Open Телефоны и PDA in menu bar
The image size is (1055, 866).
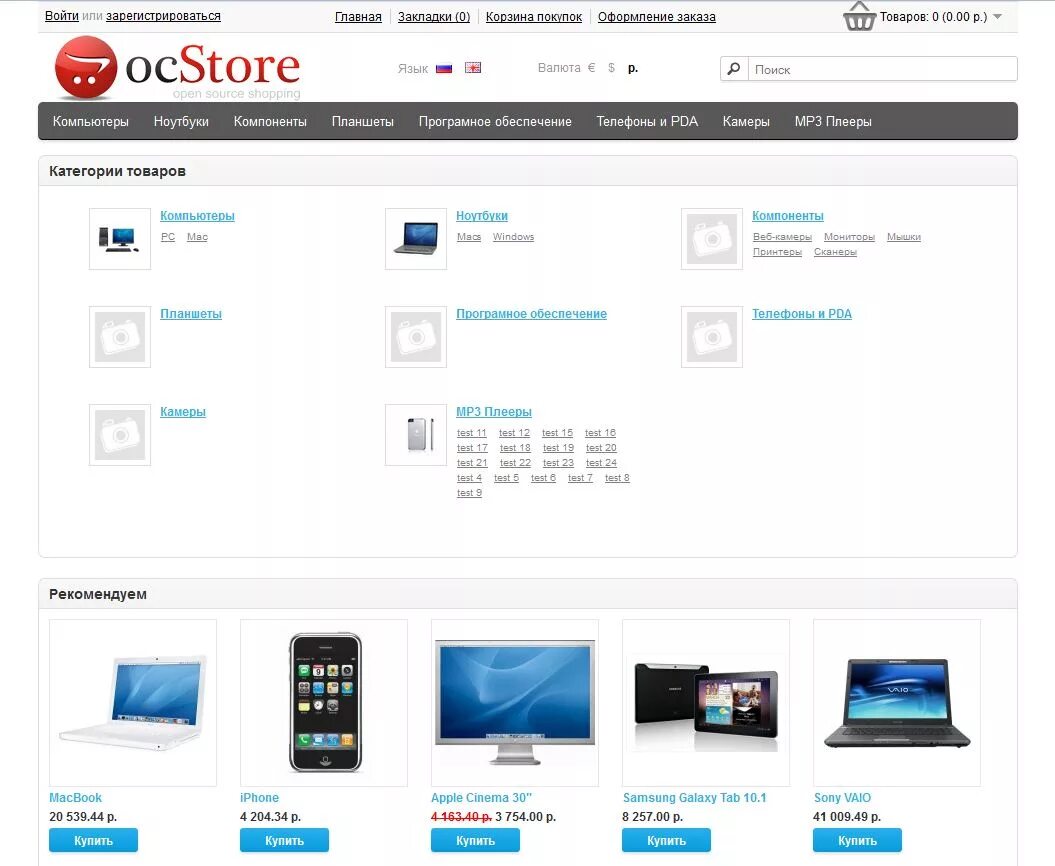[647, 122]
